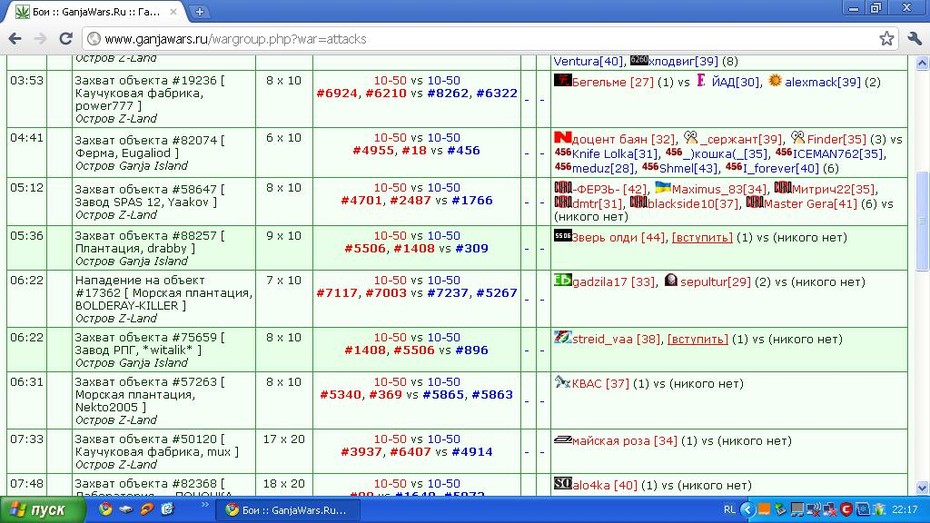Click syndicate icon next to Бегельме
The height and width of the screenshot is (523, 930).
pyautogui.click(x=562, y=81)
